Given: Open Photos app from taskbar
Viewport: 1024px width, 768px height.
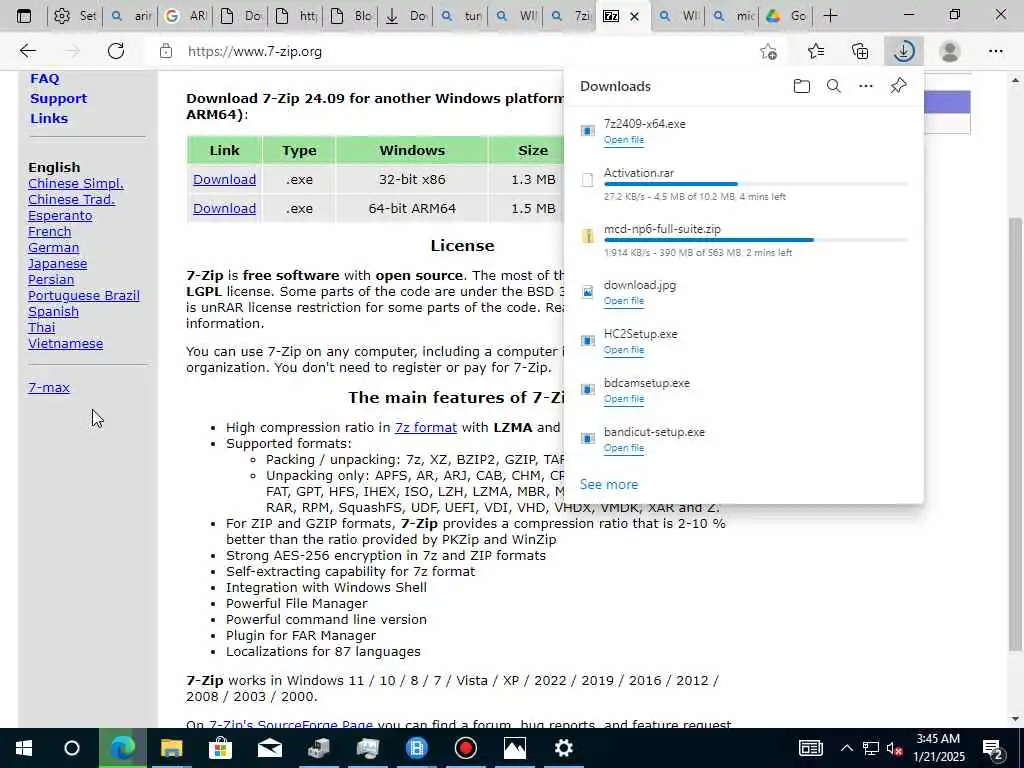Looking at the screenshot, I should (x=515, y=748).
